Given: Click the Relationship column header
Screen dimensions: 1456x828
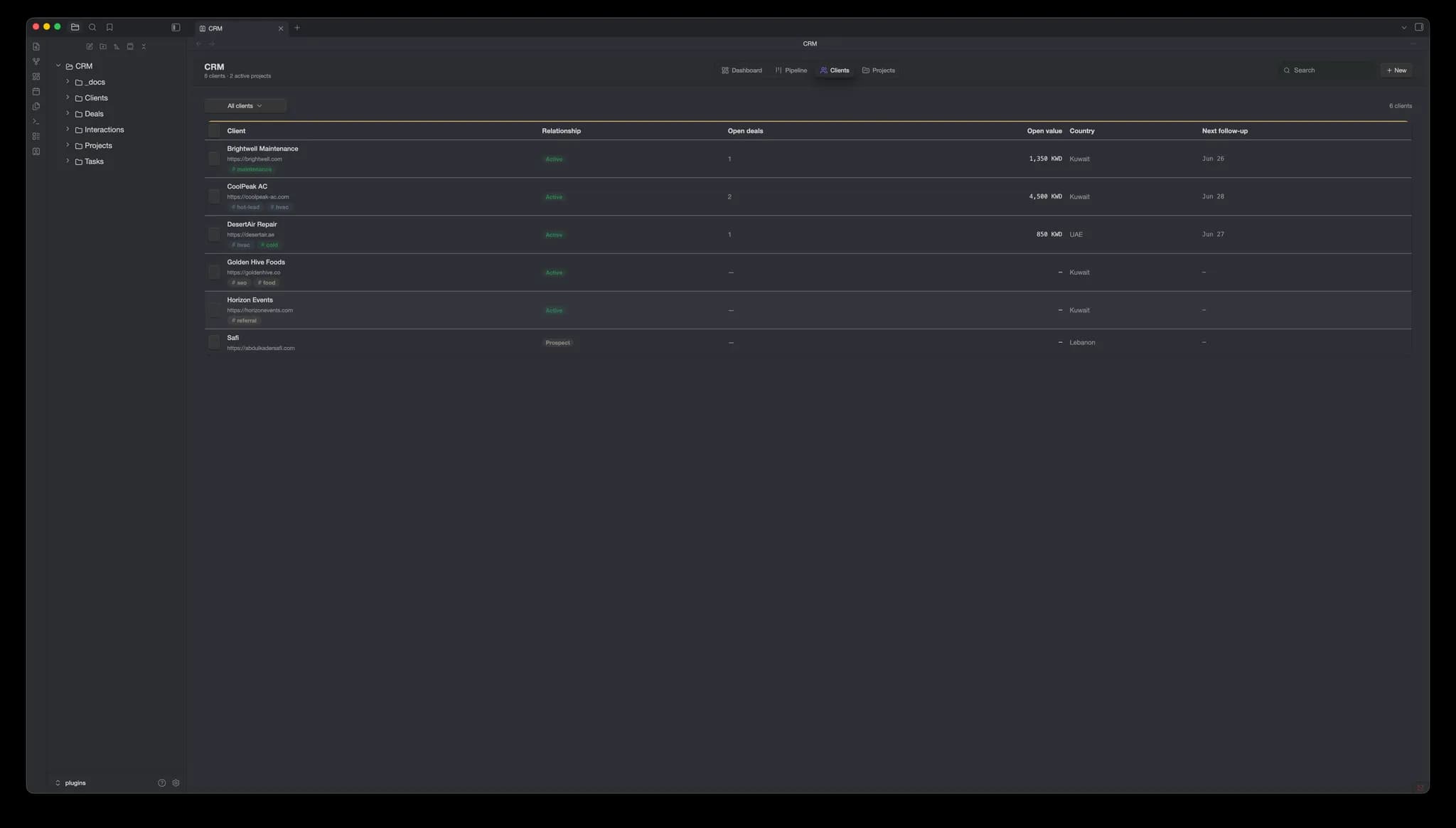Looking at the screenshot, I should [x=561, y=131].
